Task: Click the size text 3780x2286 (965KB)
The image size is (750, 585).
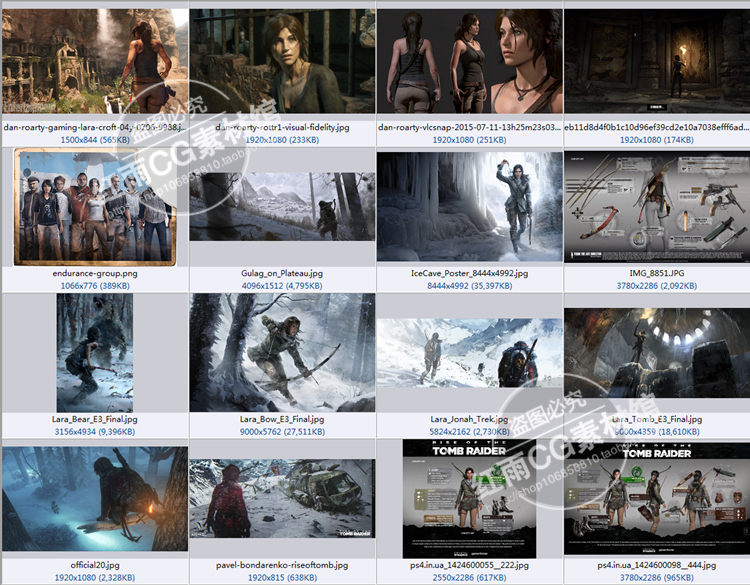Action: click(x=657, y=578)
